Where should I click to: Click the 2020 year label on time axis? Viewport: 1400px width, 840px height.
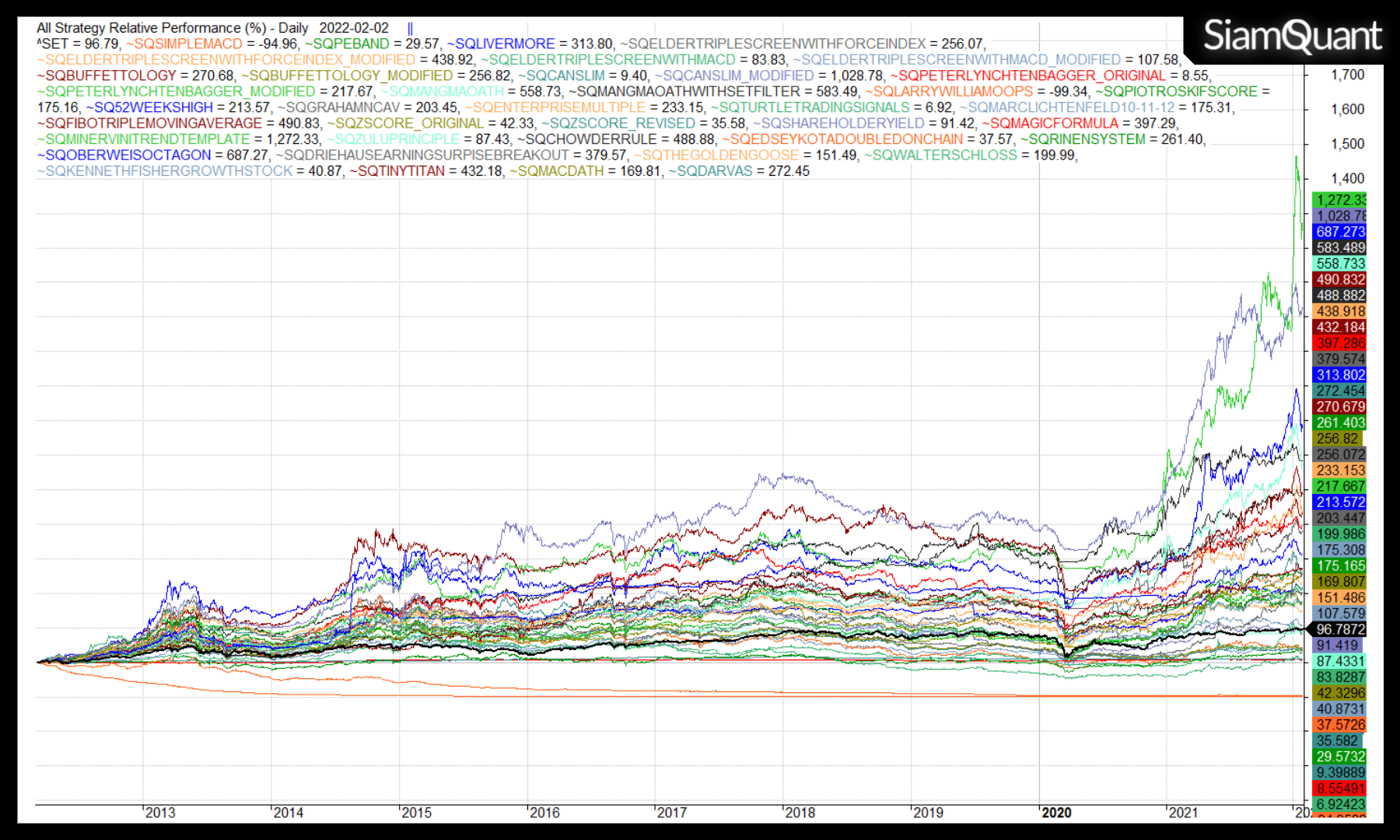1055,813
